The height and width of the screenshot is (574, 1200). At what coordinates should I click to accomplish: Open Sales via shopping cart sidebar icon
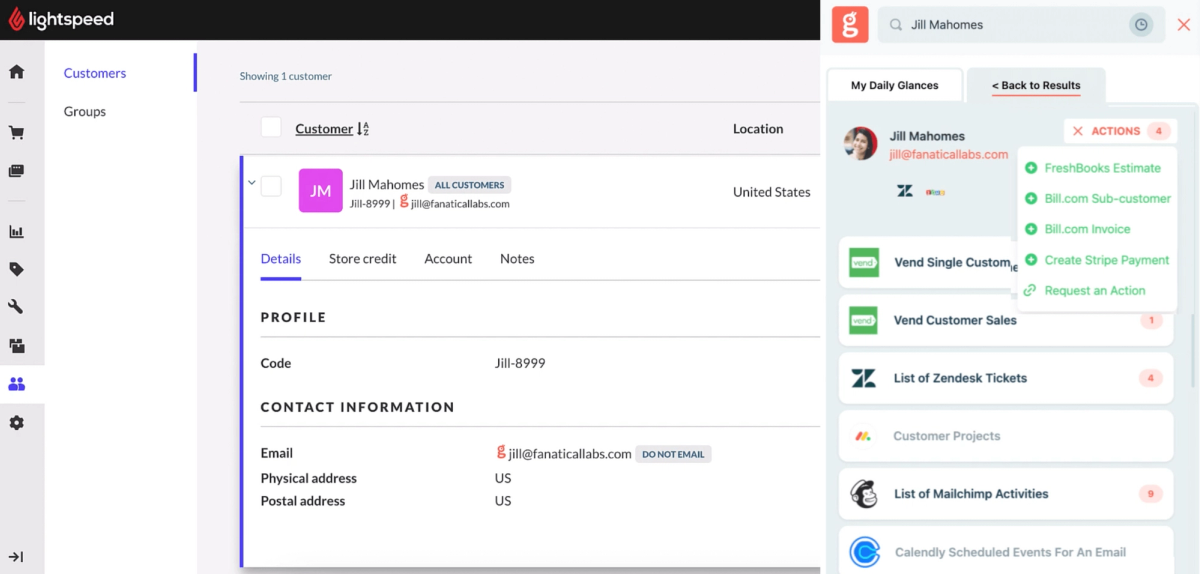[x=16, y=132]
